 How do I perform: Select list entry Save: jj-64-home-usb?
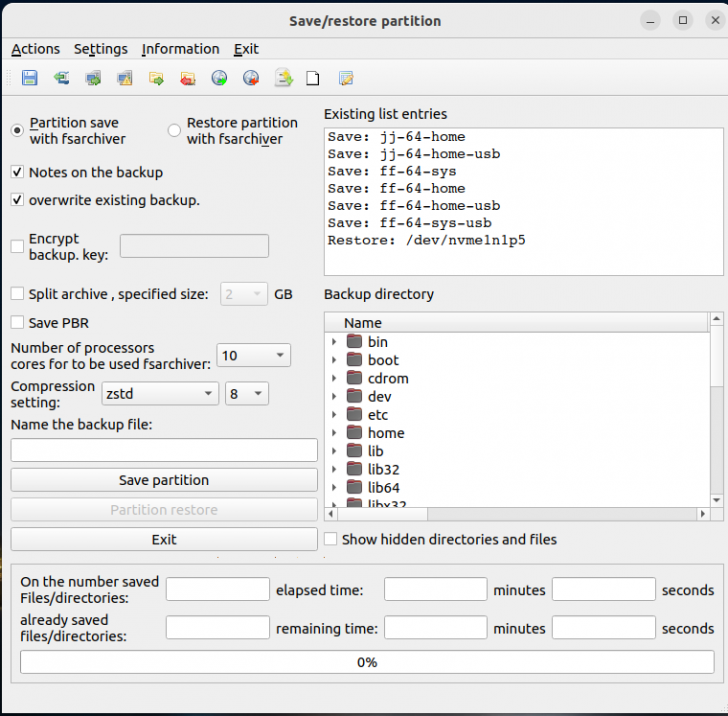coord(523,154)
